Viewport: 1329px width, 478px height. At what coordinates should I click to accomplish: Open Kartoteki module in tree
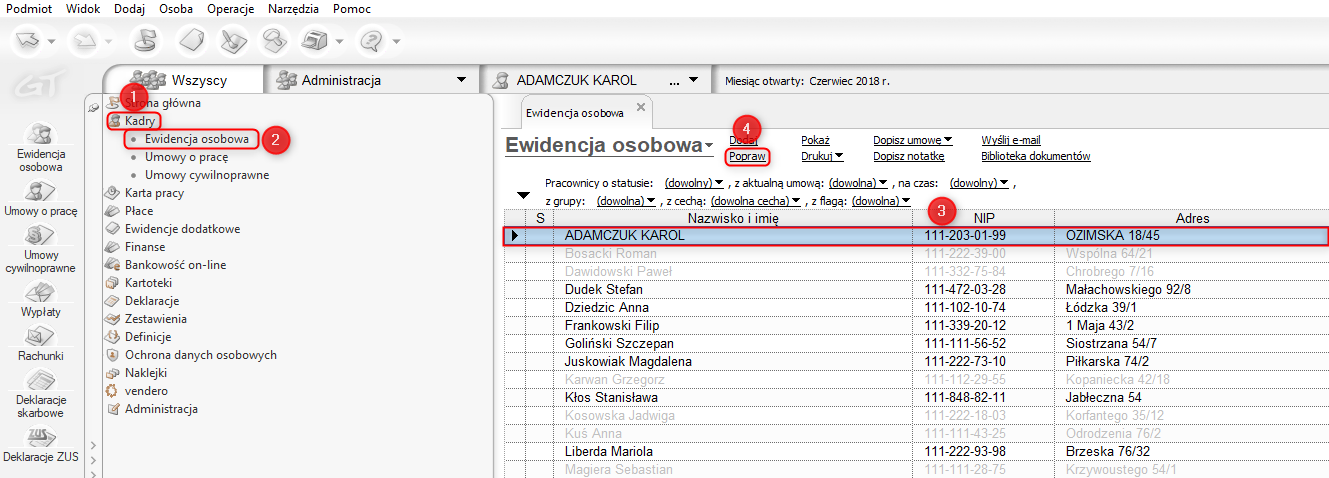click(148, 283)
